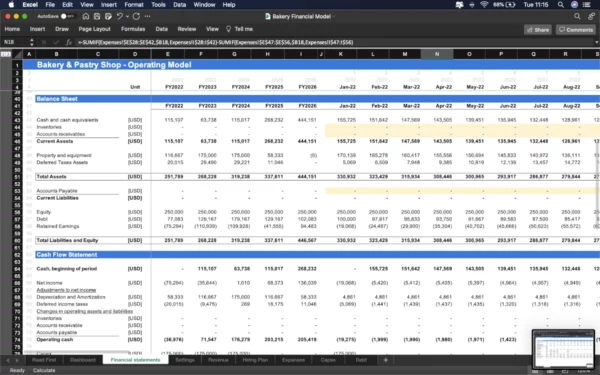The image size is (600, 375).
Task: Open the Comments button
Action: tap(576, 30)
